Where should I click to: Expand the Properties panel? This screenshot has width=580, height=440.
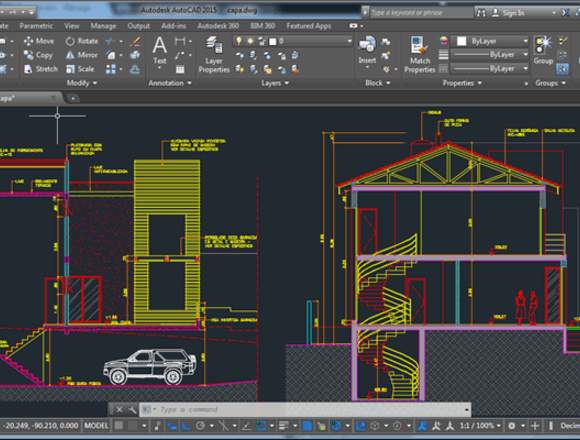pyautogui.click(x=462, y=83)
